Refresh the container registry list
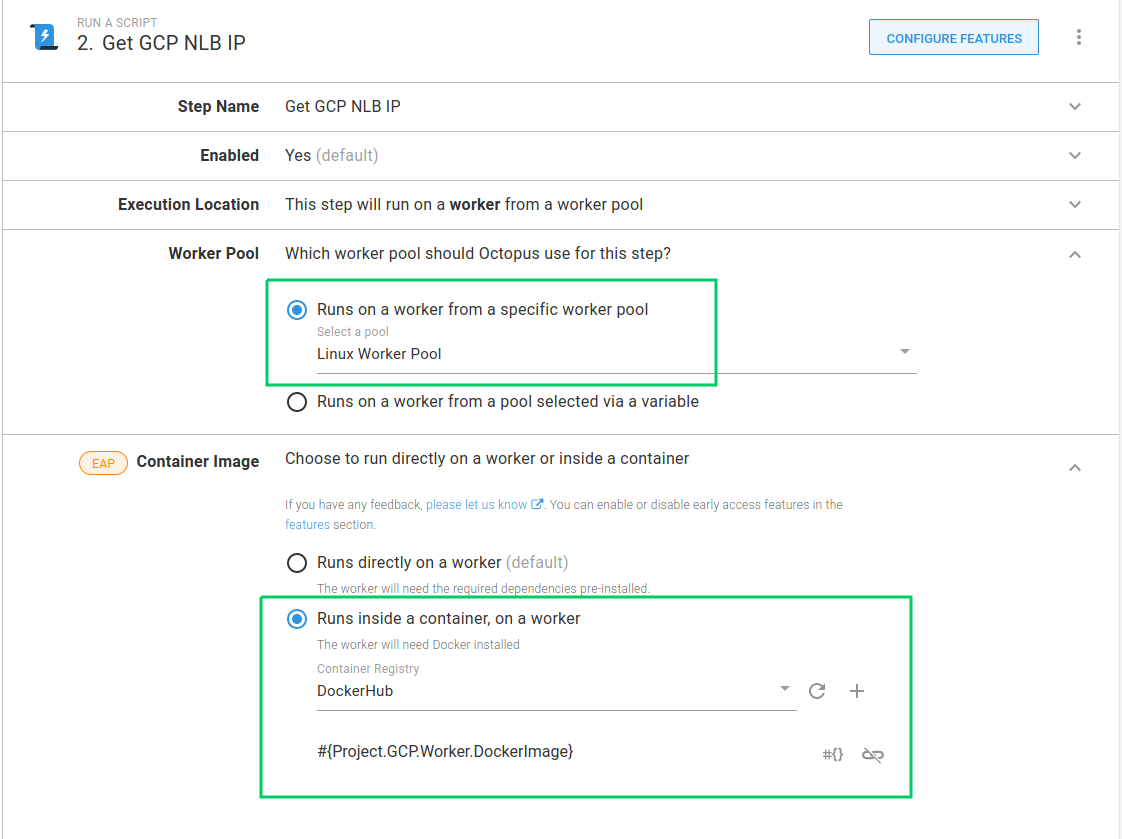This screenshot has height=839, width=1122. click(817, 691)
